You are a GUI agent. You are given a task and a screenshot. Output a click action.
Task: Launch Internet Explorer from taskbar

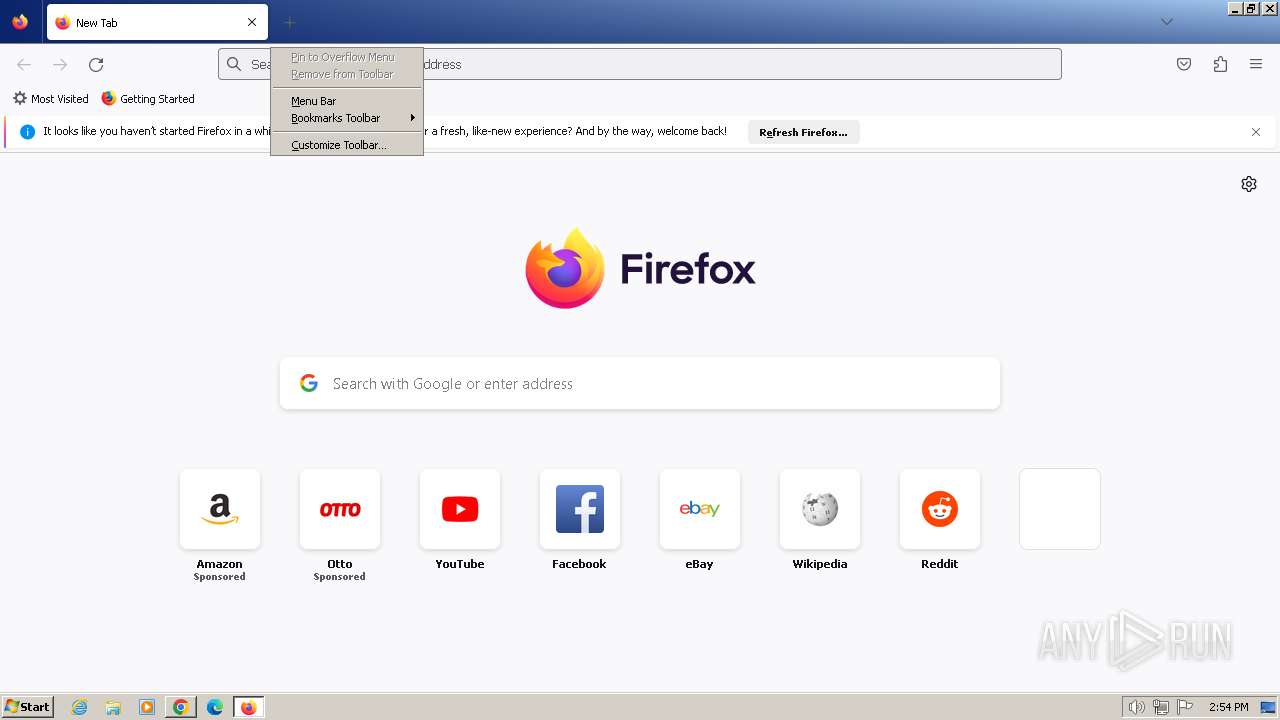[80, 707]
